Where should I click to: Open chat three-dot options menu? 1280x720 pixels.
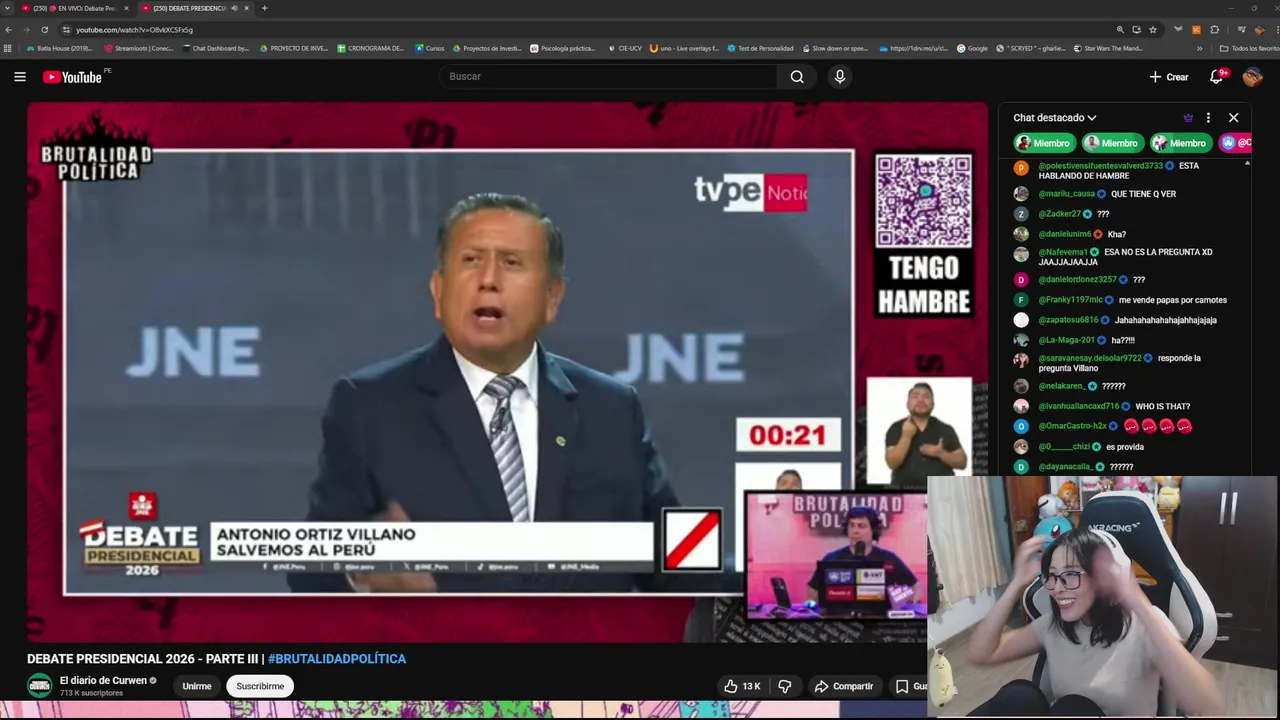(x=1208, y=118)
